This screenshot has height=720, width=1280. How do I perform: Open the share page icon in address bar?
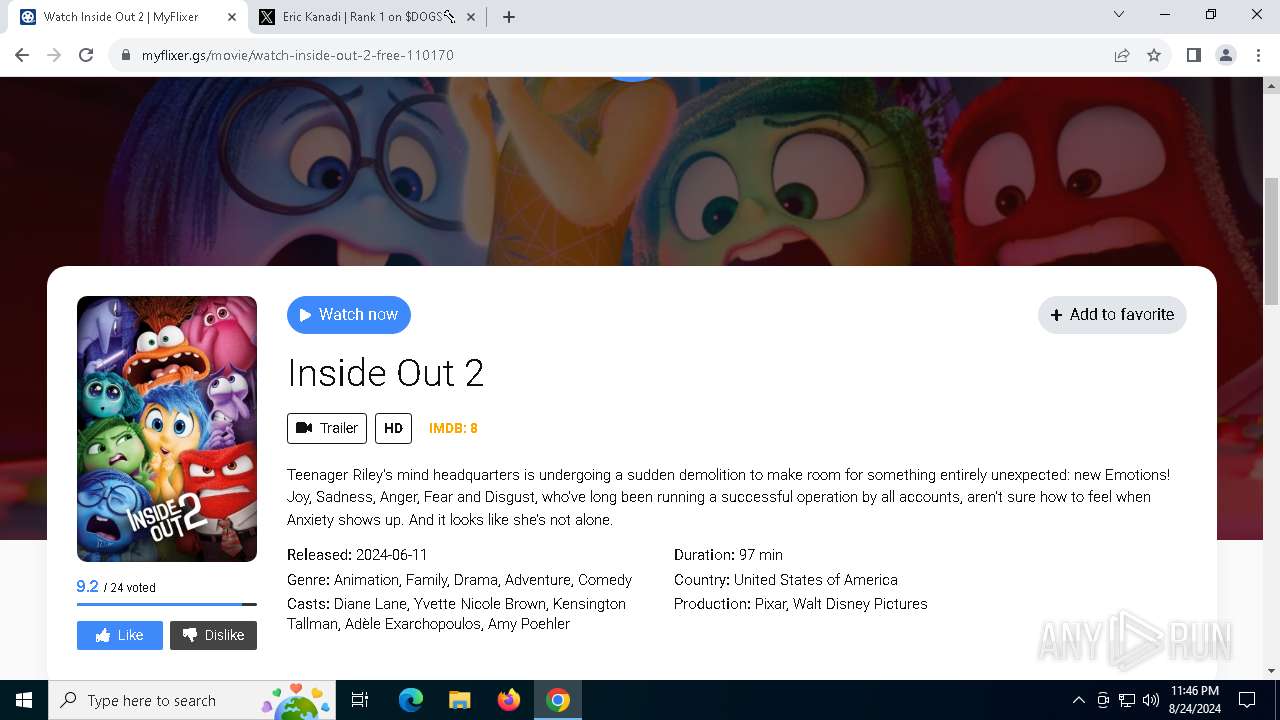point(1122,55)
